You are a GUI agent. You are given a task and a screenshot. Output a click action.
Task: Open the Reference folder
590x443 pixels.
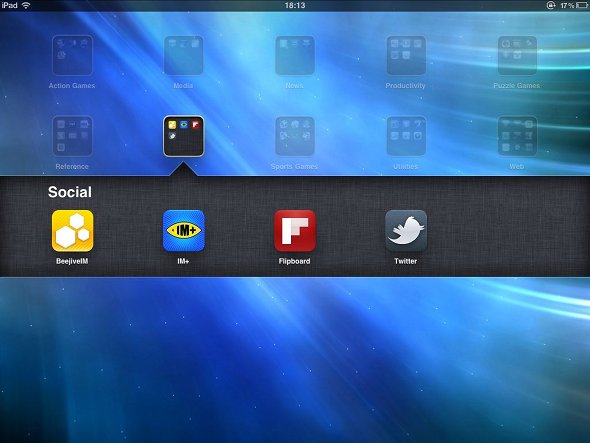[72, 136]
